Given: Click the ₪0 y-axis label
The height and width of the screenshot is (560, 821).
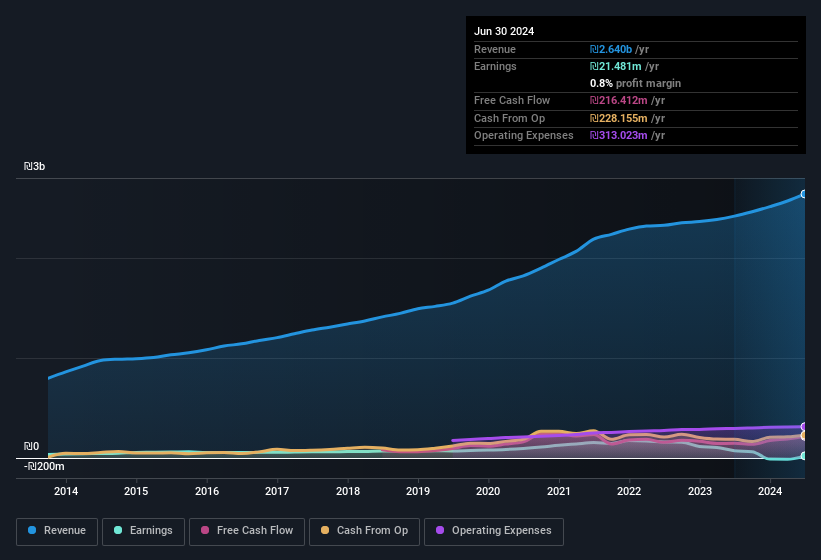Looking at the screenshot, I should point(31,446).
